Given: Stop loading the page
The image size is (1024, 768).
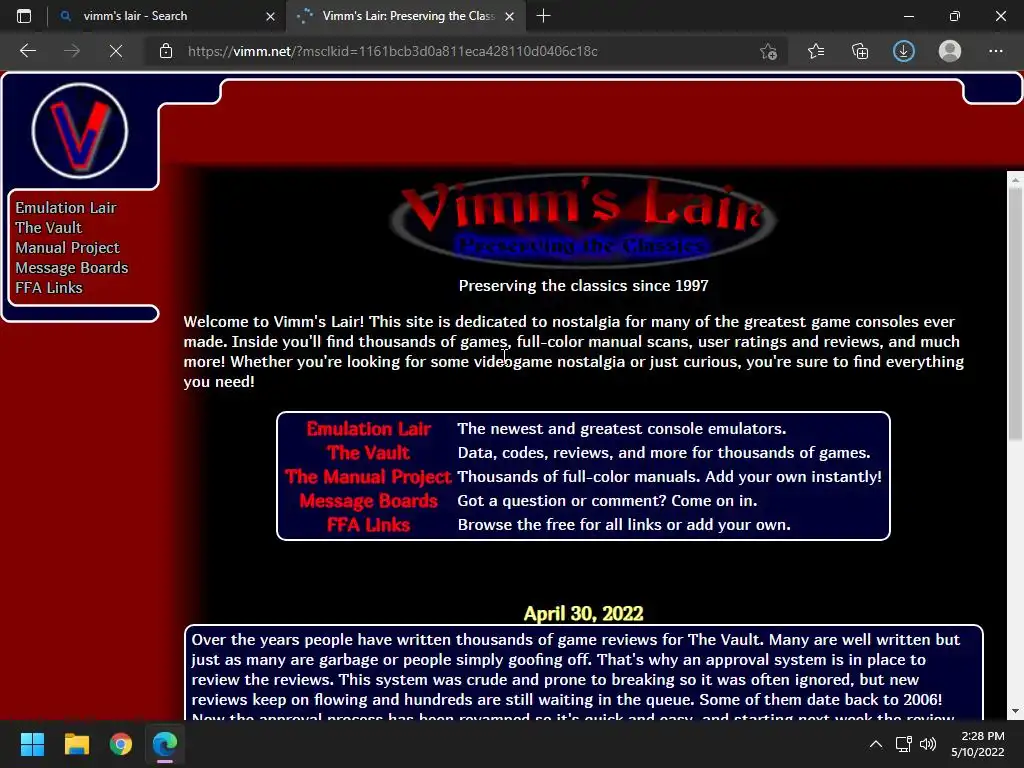Looking at the screenshot, I should tap(116, 51).
